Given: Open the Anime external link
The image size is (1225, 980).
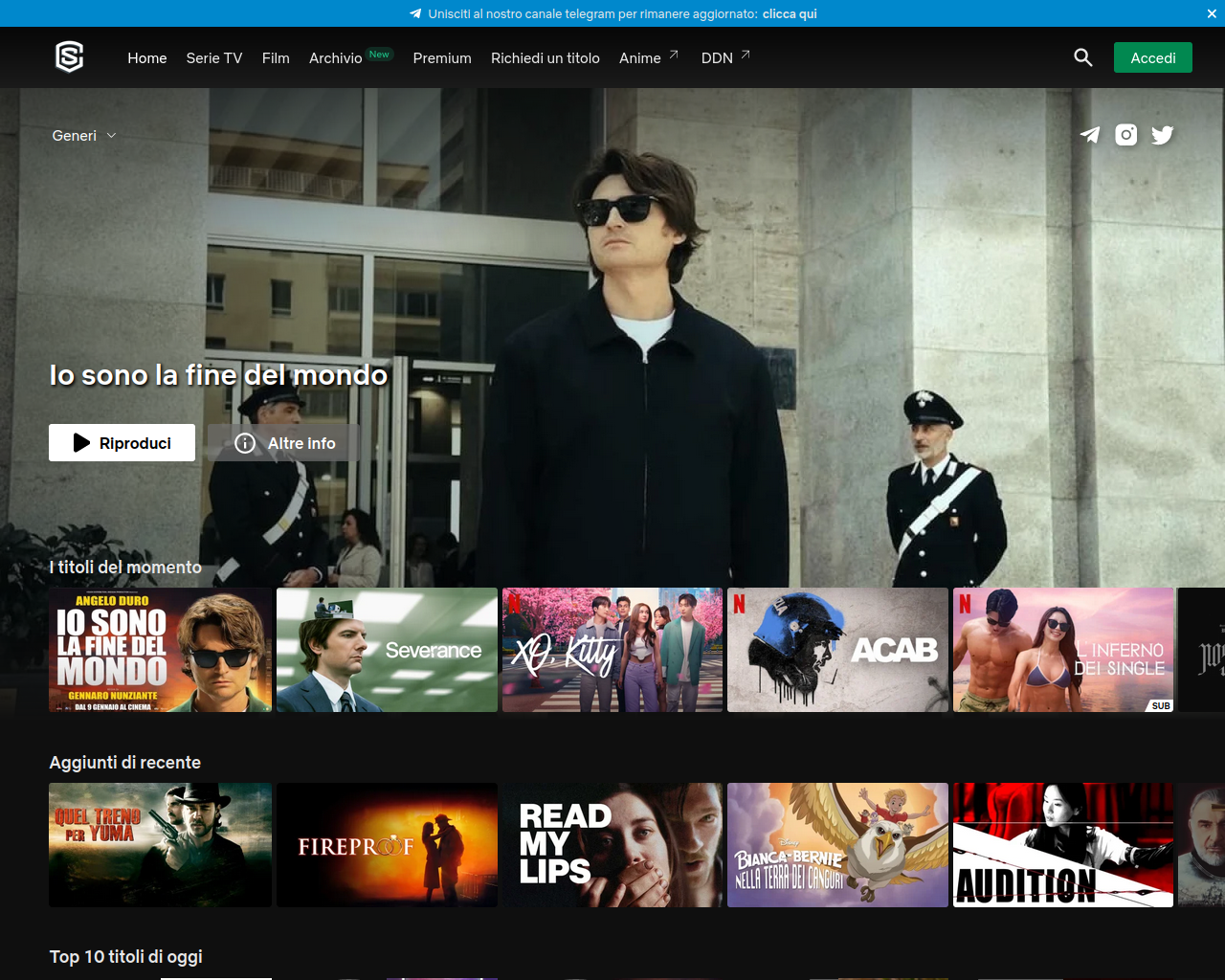Looking at the screenshot, I should [649, 57].
